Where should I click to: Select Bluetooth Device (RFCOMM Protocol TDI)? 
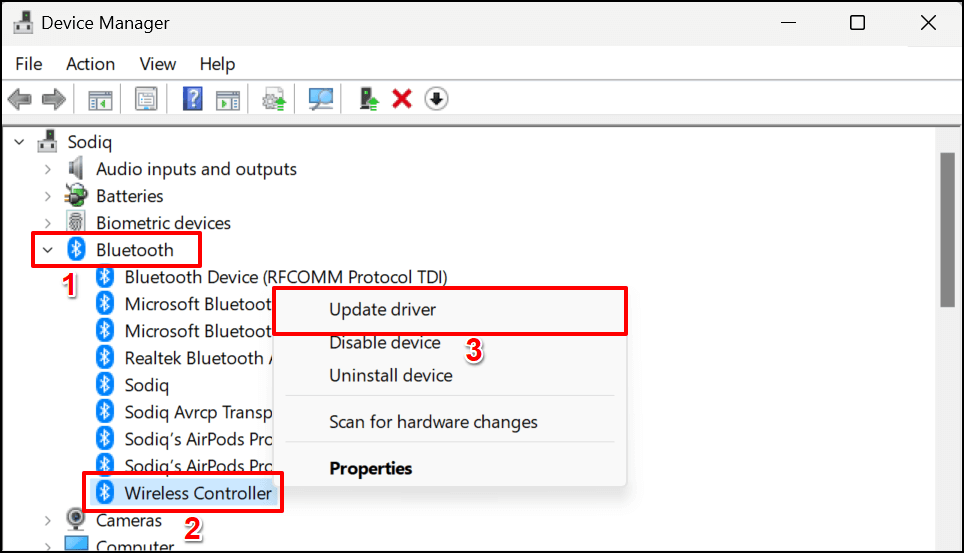[x=285, y=277]
